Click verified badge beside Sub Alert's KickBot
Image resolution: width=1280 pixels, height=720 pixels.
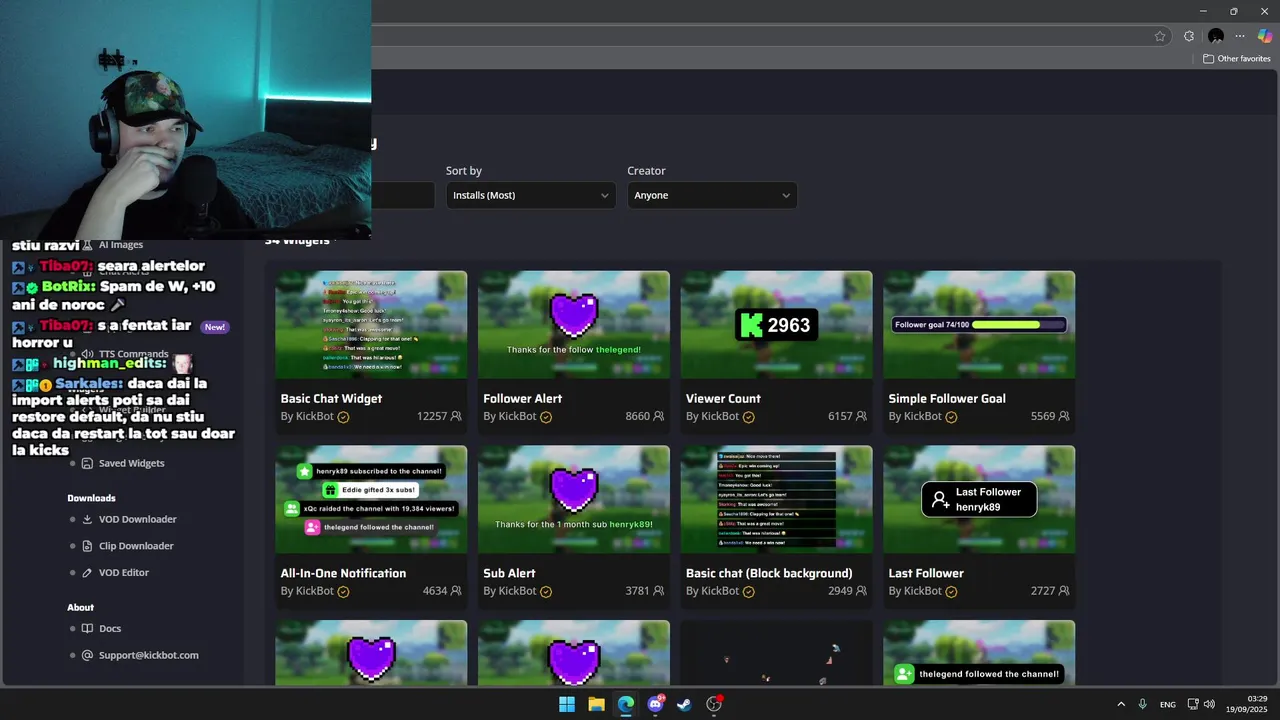click(546, 592)
